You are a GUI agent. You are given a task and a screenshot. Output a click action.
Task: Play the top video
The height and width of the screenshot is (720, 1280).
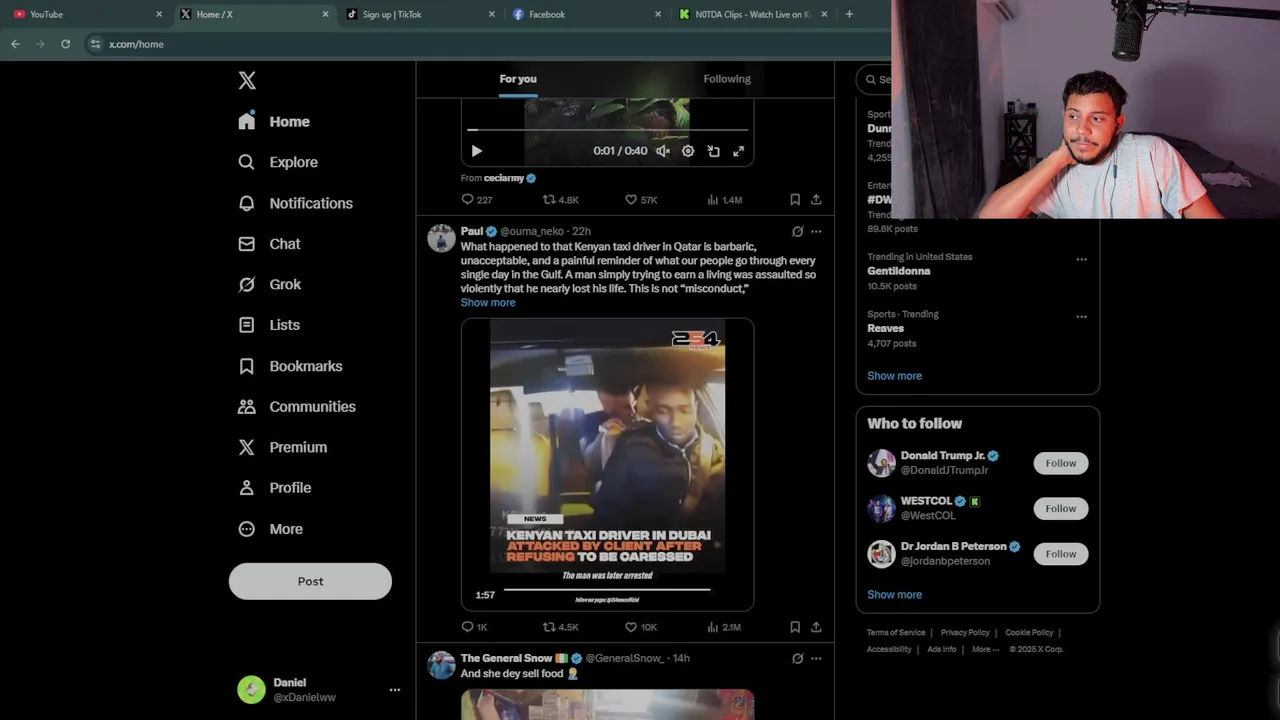(476, 151)
